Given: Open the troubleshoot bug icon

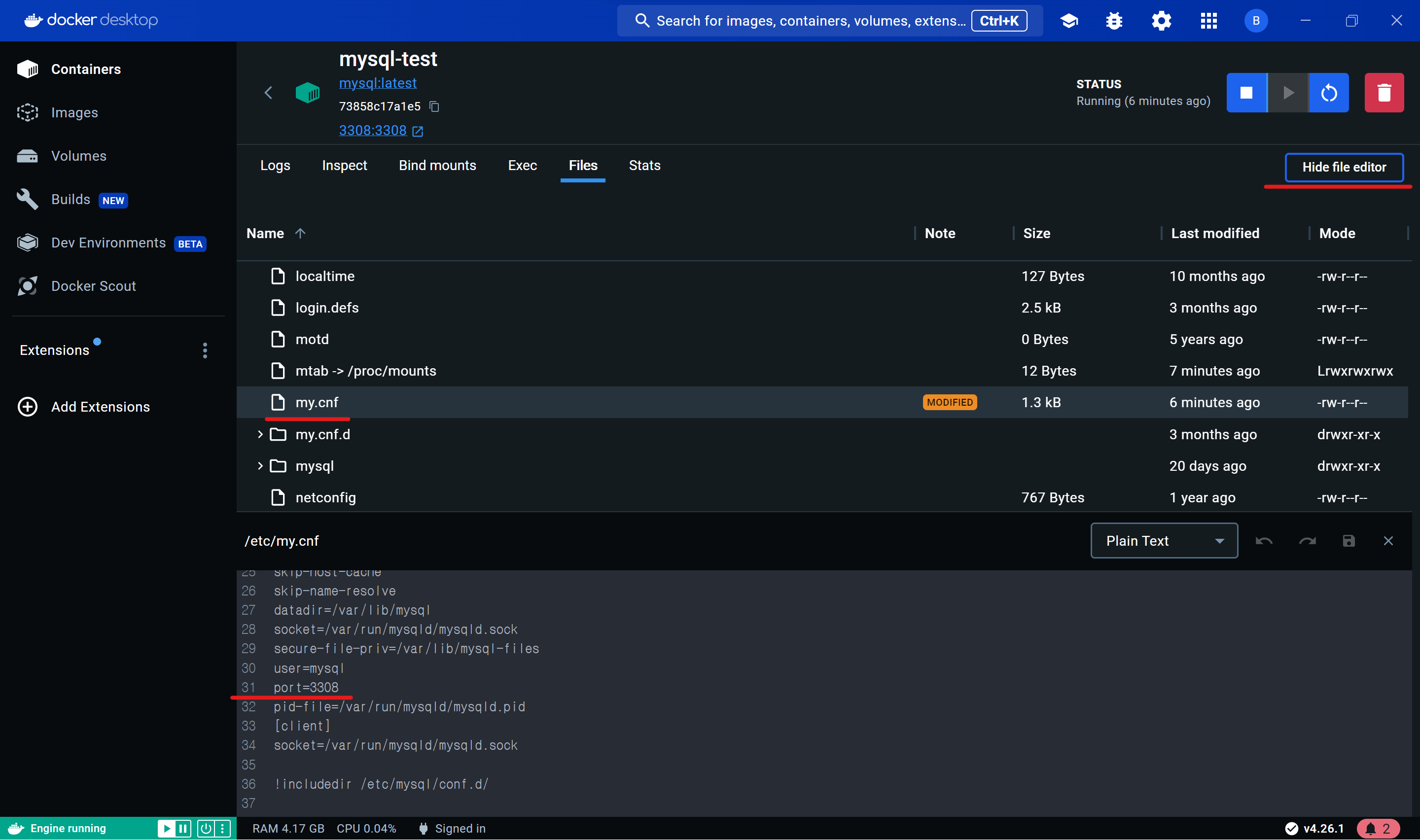Looking at the screenshot, I should click(x=1114, y=21).
